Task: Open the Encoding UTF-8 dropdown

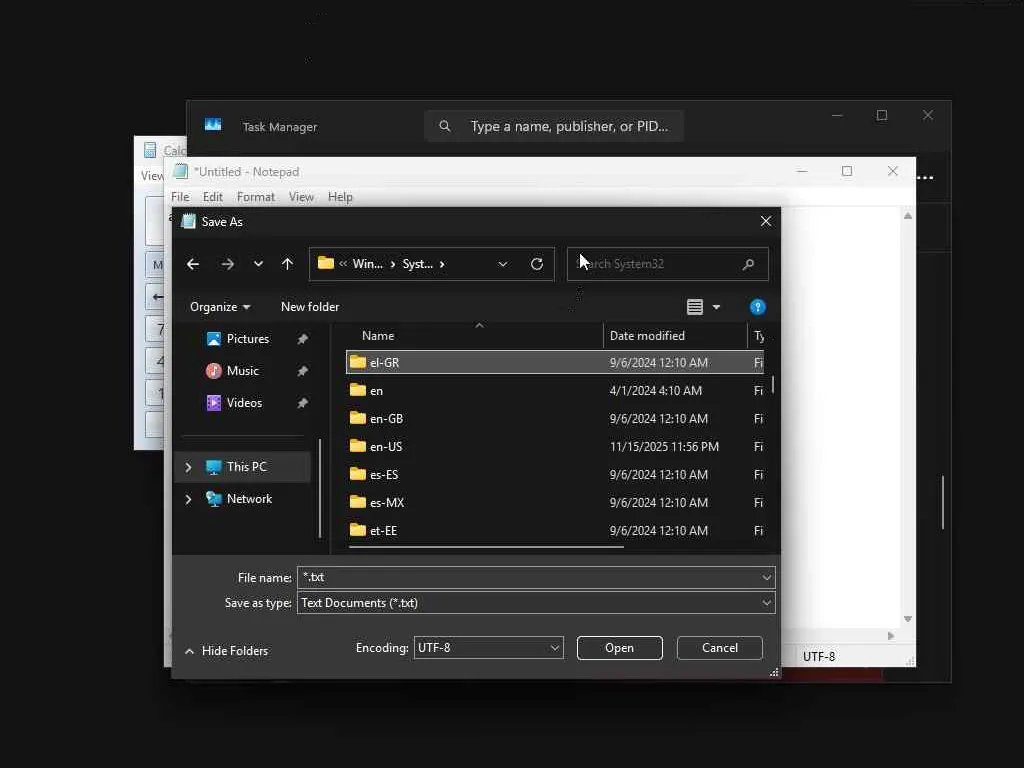Action: pos(488,648)
